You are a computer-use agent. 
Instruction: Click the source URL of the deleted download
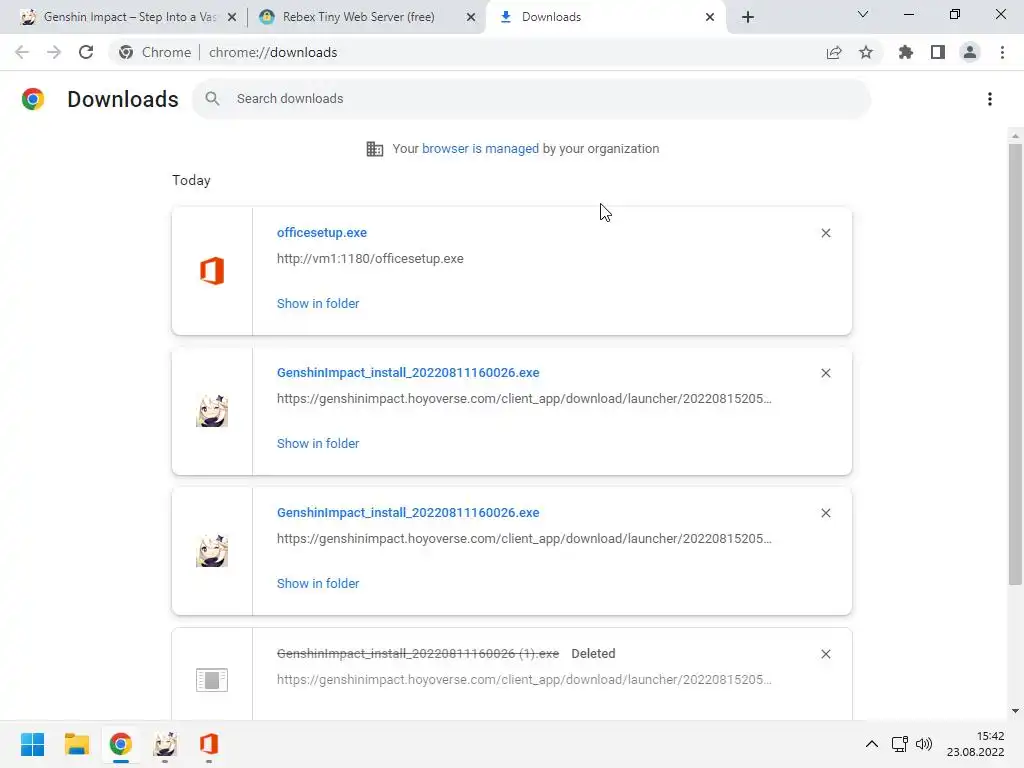[x=524, y=680]
